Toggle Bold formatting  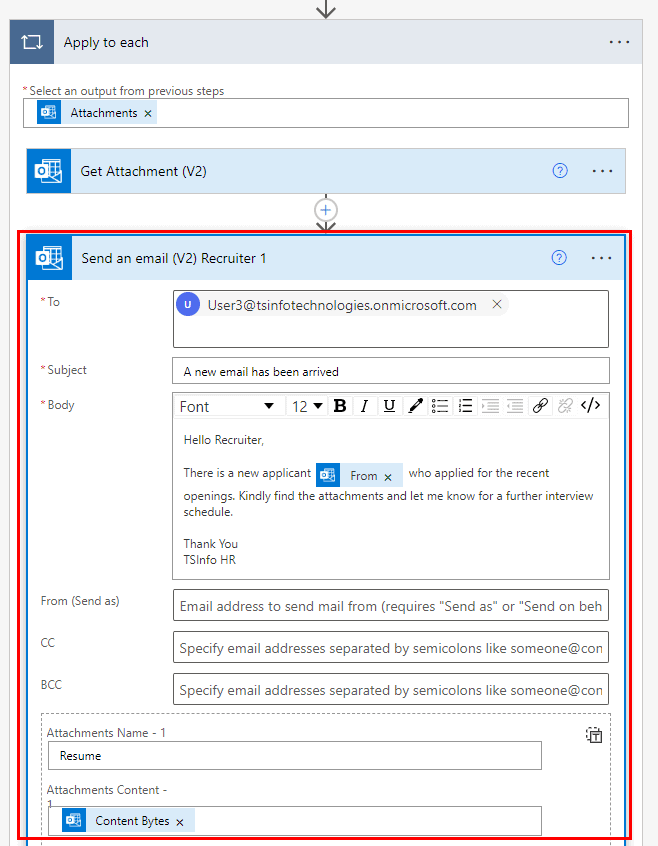pos(340,406)
